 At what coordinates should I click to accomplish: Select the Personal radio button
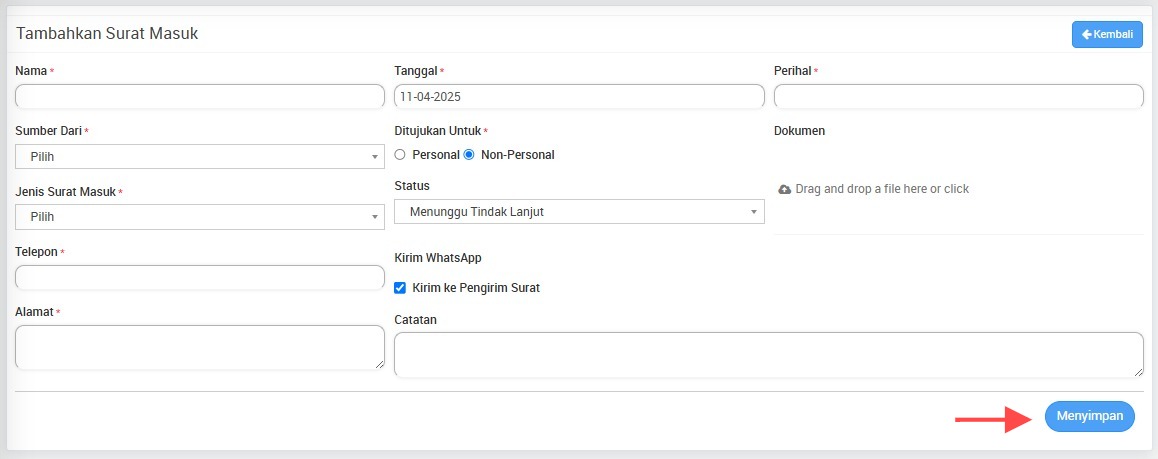(x=400, y=155)
